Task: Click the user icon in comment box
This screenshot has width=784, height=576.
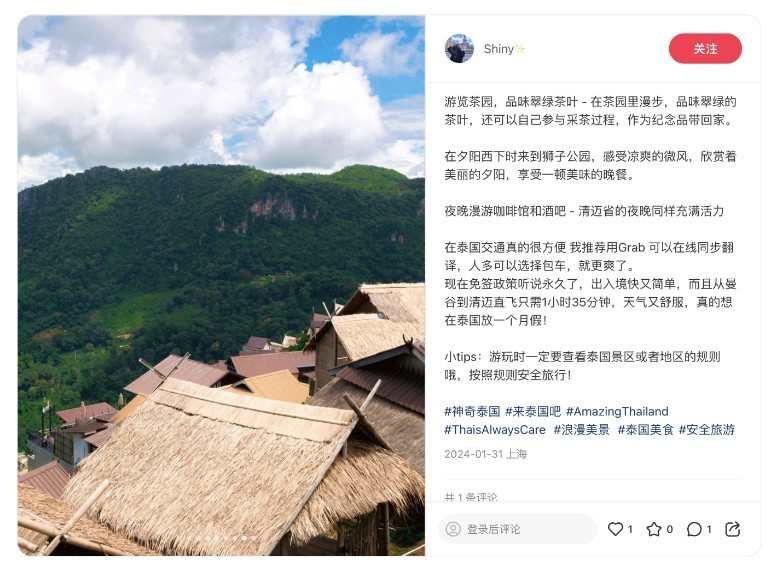Action: pos(453,529)
